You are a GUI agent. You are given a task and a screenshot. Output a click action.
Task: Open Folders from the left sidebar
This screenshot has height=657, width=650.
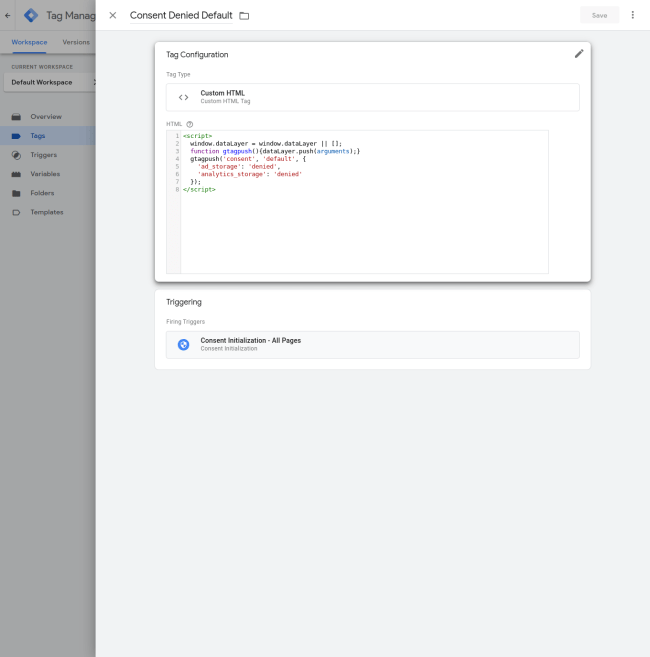click(42, 193)
